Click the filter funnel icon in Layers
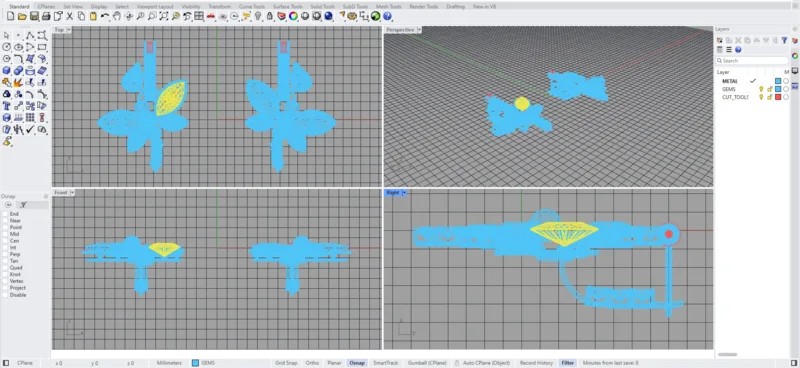This screenshot has width=800, height=368. pos(784,40)
